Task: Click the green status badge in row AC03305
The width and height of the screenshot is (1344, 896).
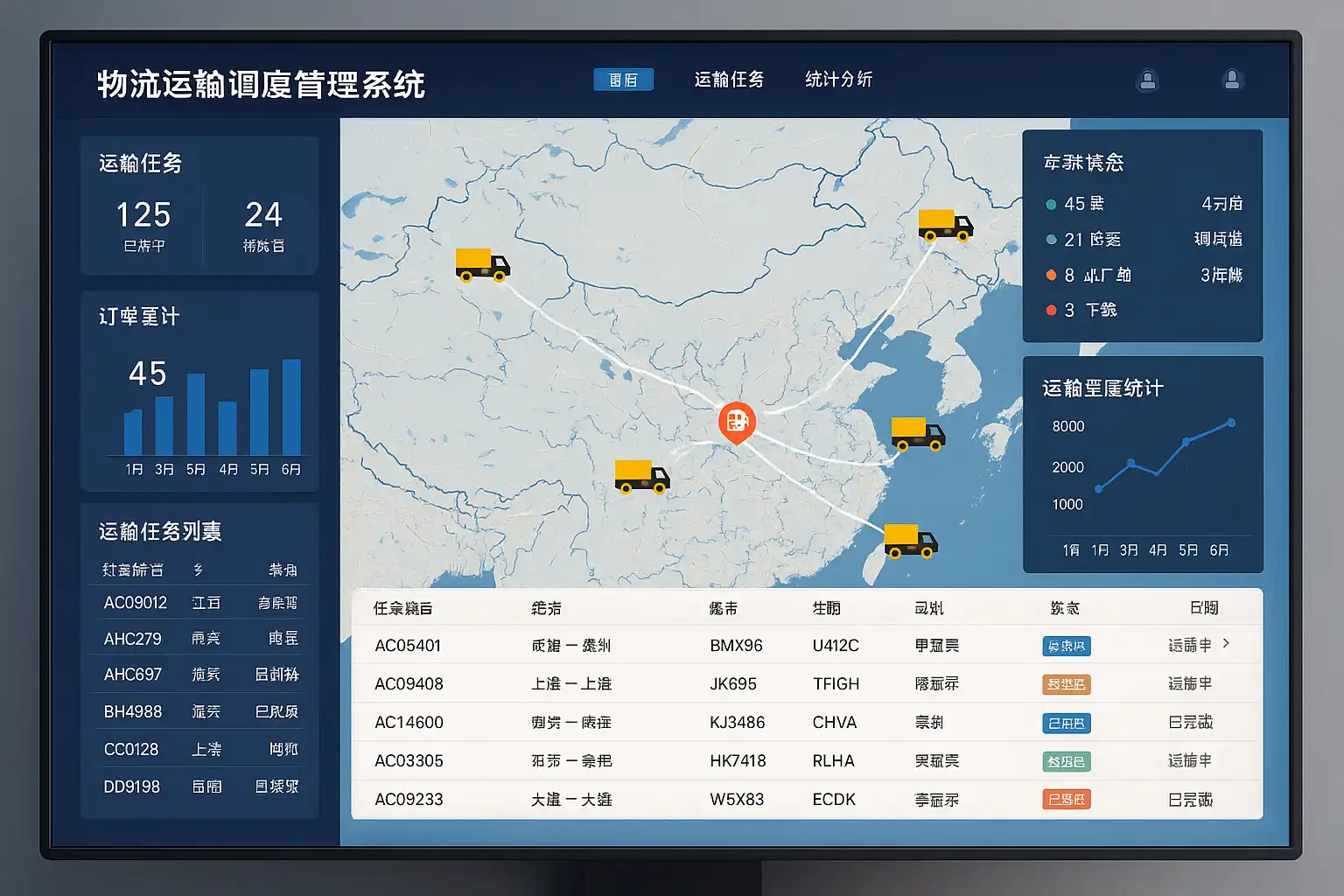Action: (1066, 761)
